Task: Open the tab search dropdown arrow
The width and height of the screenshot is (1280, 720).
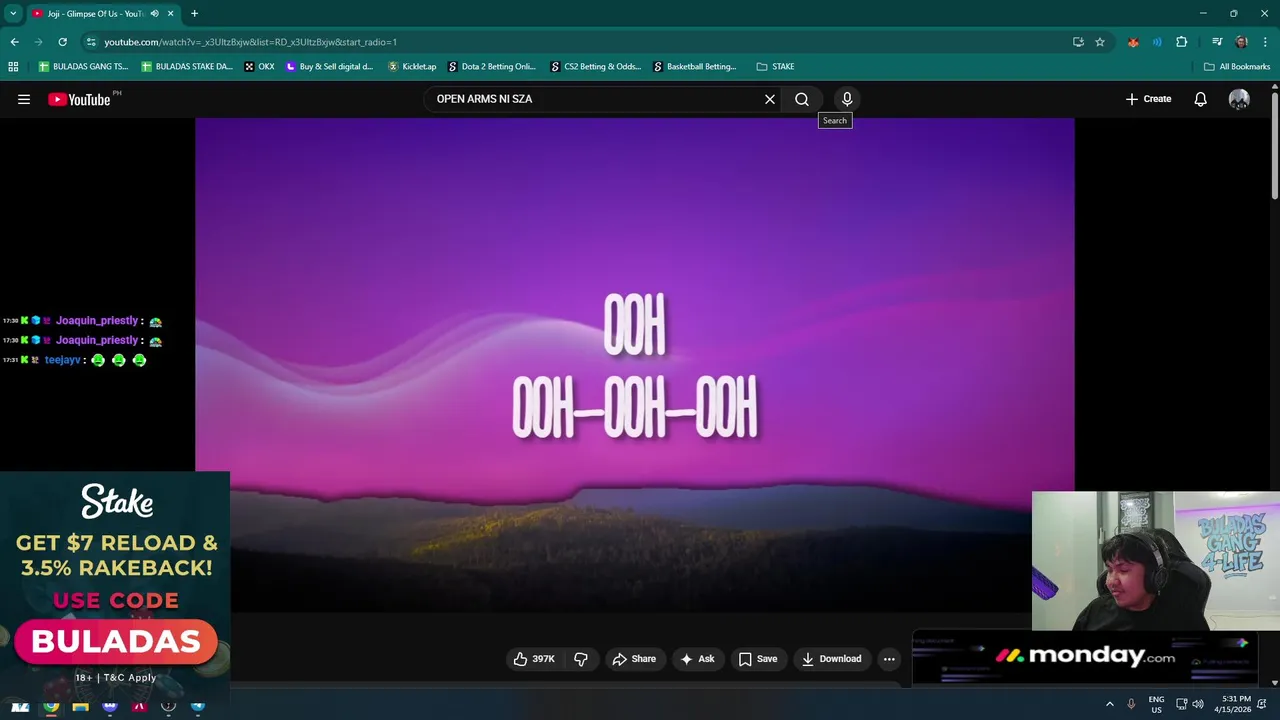Action: (13, 13)
